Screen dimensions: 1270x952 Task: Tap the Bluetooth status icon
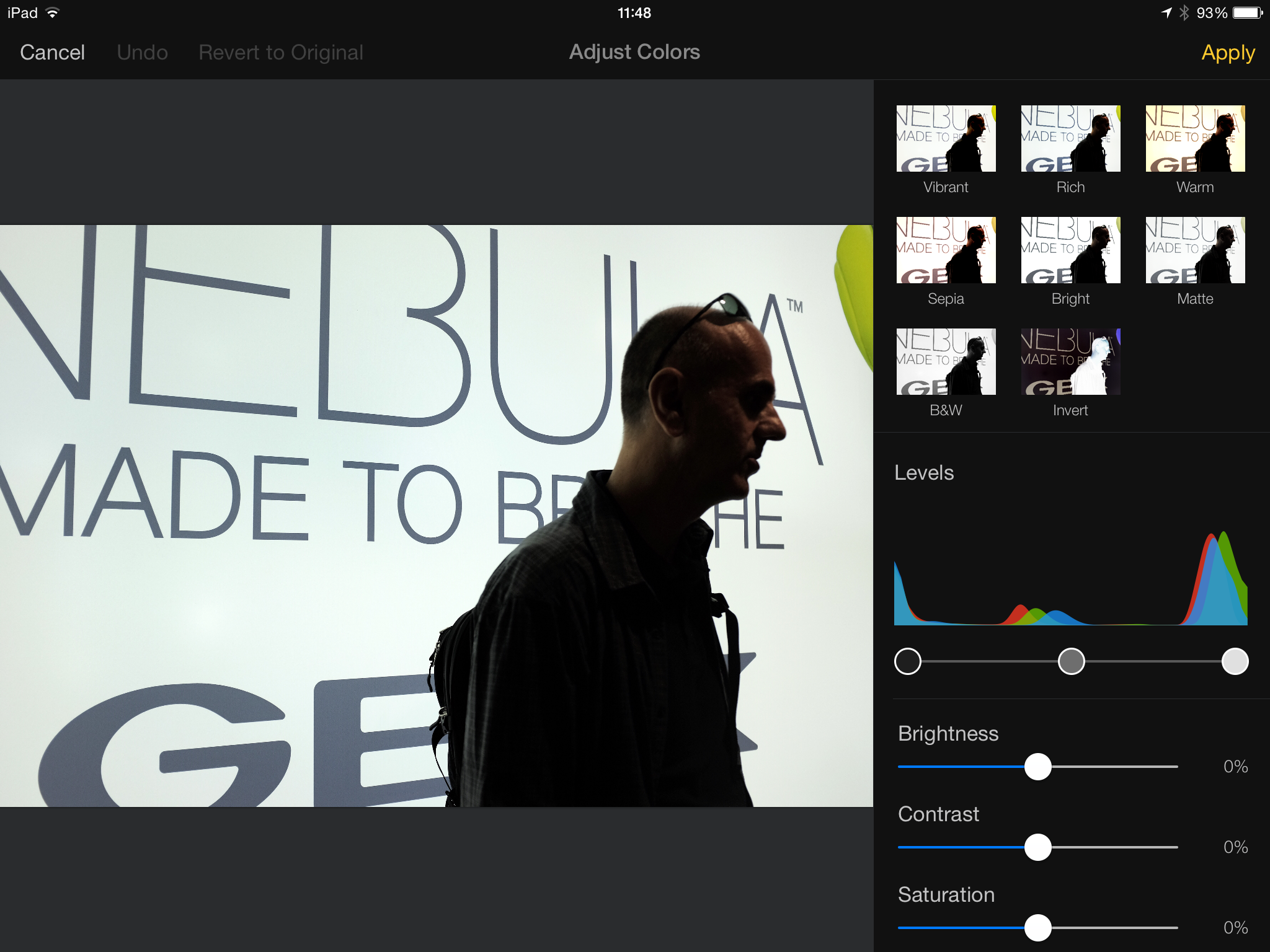pos(1184,13)
